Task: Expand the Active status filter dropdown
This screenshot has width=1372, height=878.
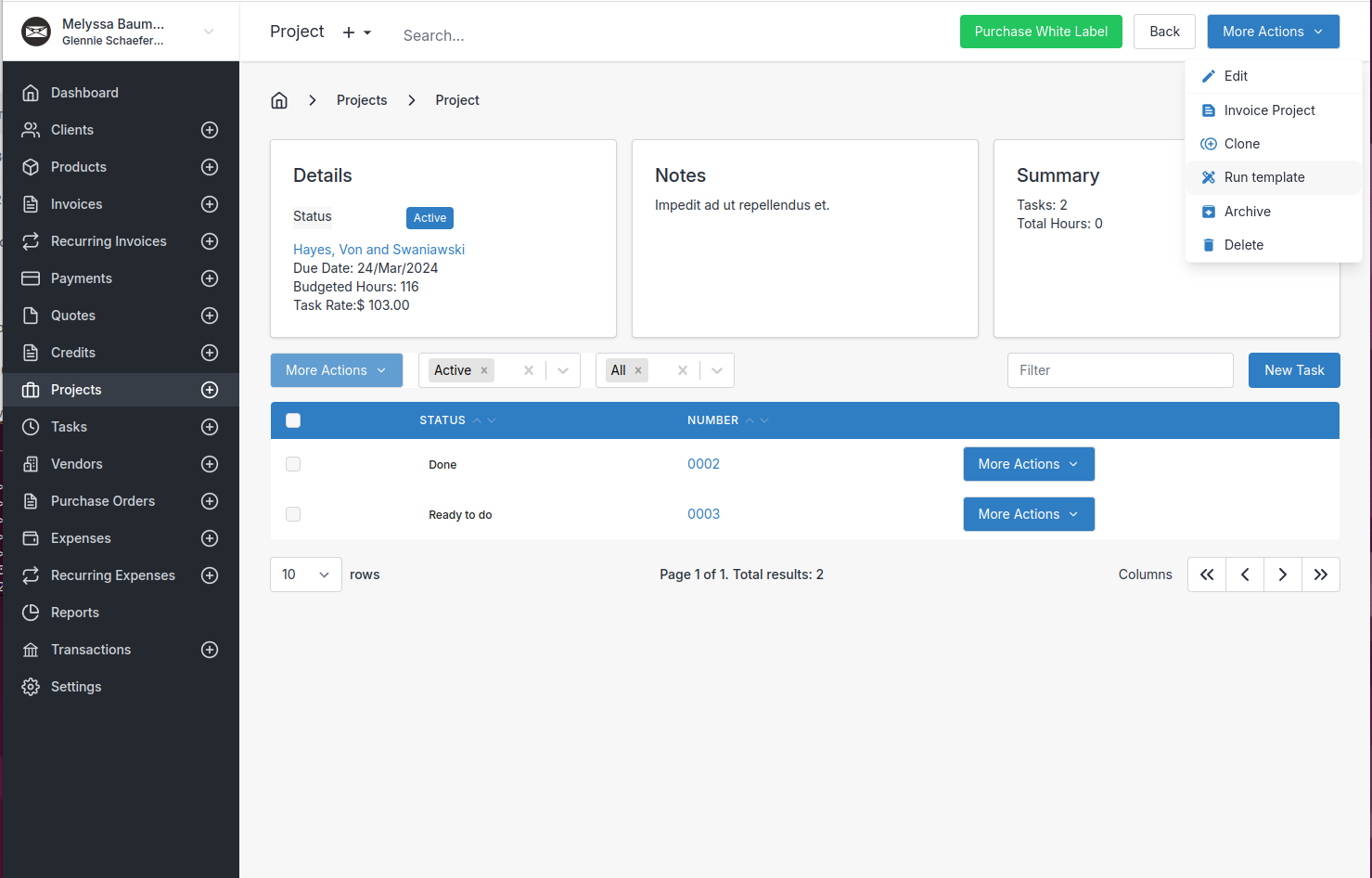Action: pos(563,370)
